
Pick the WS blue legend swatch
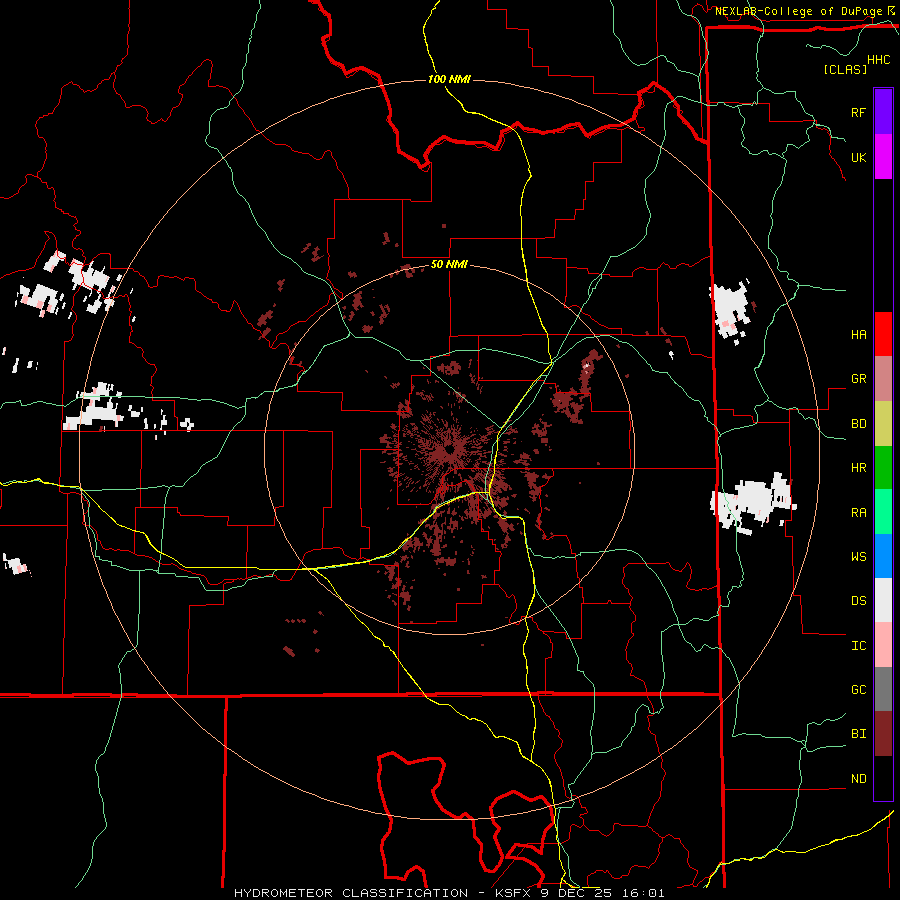[x=883, y=556]
